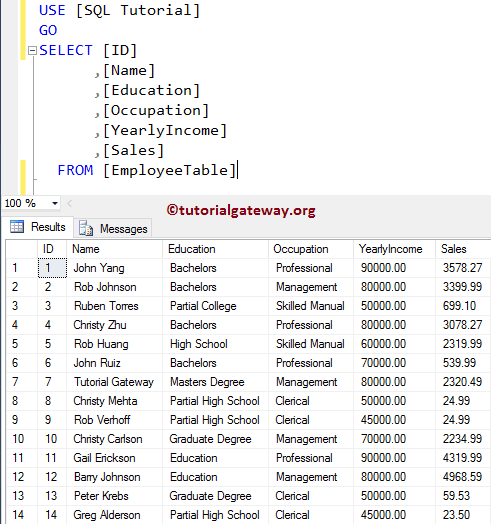Click the sales value 2320.49

coord(462,382)
